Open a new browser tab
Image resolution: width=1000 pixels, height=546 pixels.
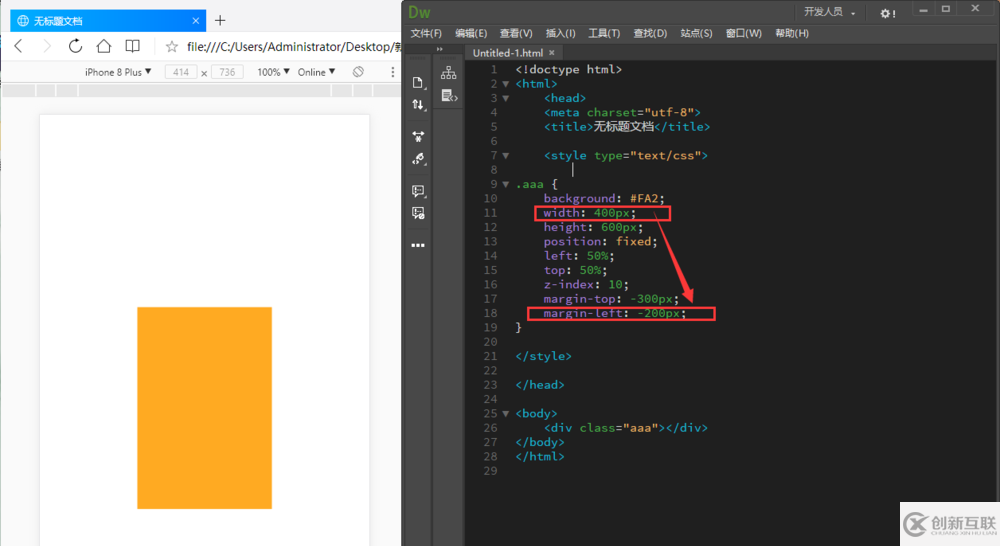tap(220, 20)
